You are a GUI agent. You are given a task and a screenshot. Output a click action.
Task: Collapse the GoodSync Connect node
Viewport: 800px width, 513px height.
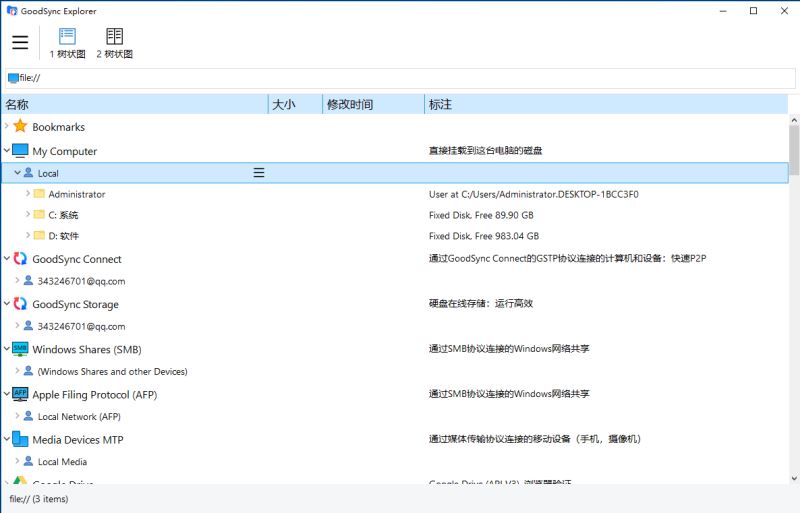7,258
